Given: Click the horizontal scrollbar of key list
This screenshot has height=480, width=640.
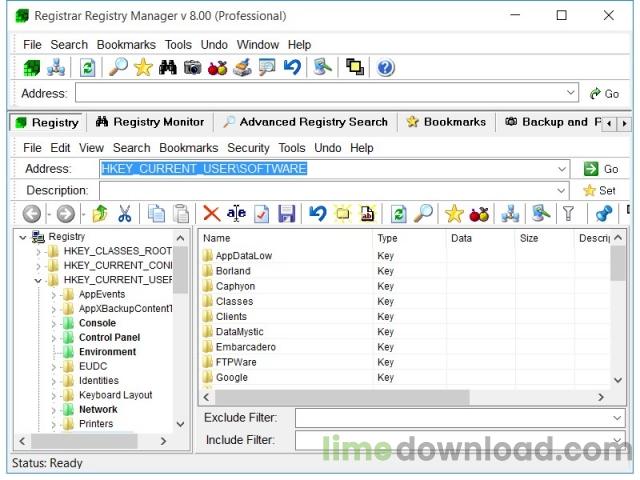Looking at the screenshot, I should pos(342,397).
